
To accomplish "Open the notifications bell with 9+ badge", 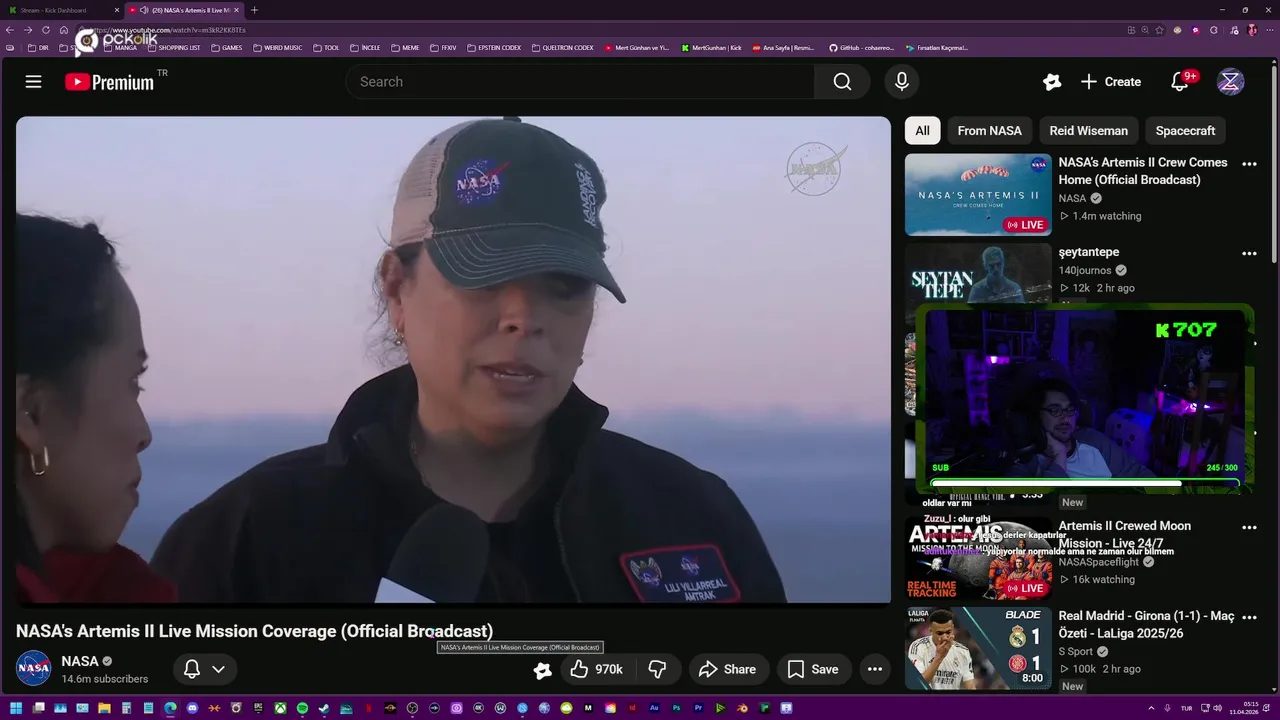I will pos(1181,82).
